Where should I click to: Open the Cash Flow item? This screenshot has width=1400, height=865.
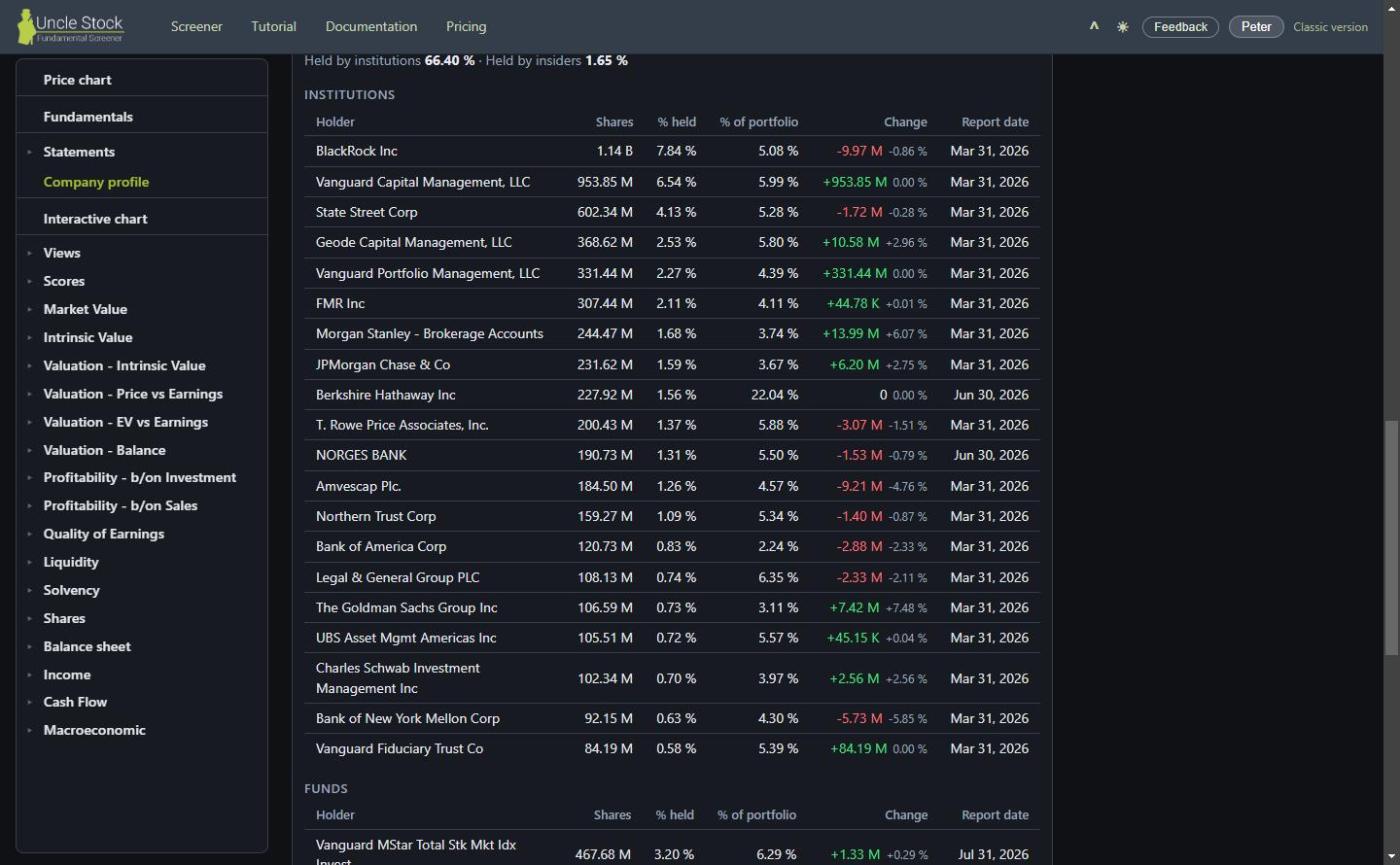pos(75,702)
